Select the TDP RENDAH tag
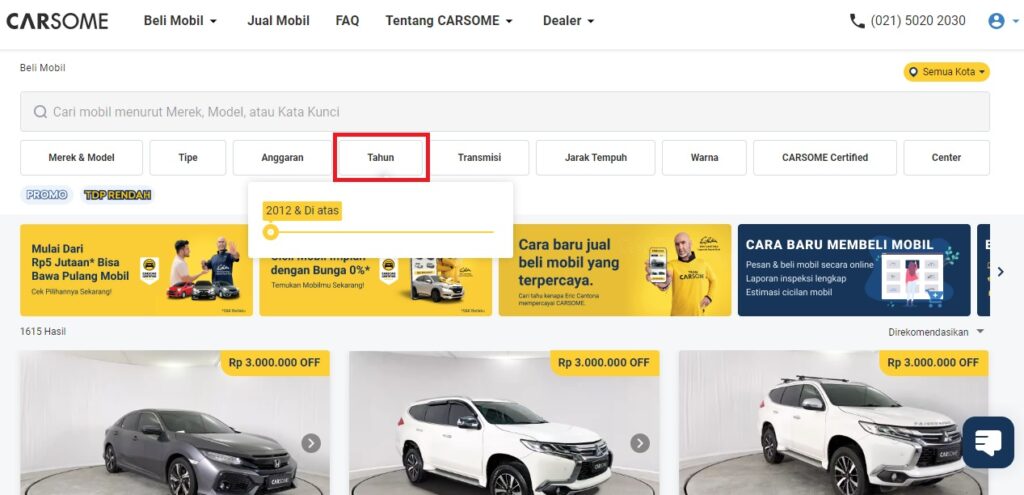 click(118, 195)
